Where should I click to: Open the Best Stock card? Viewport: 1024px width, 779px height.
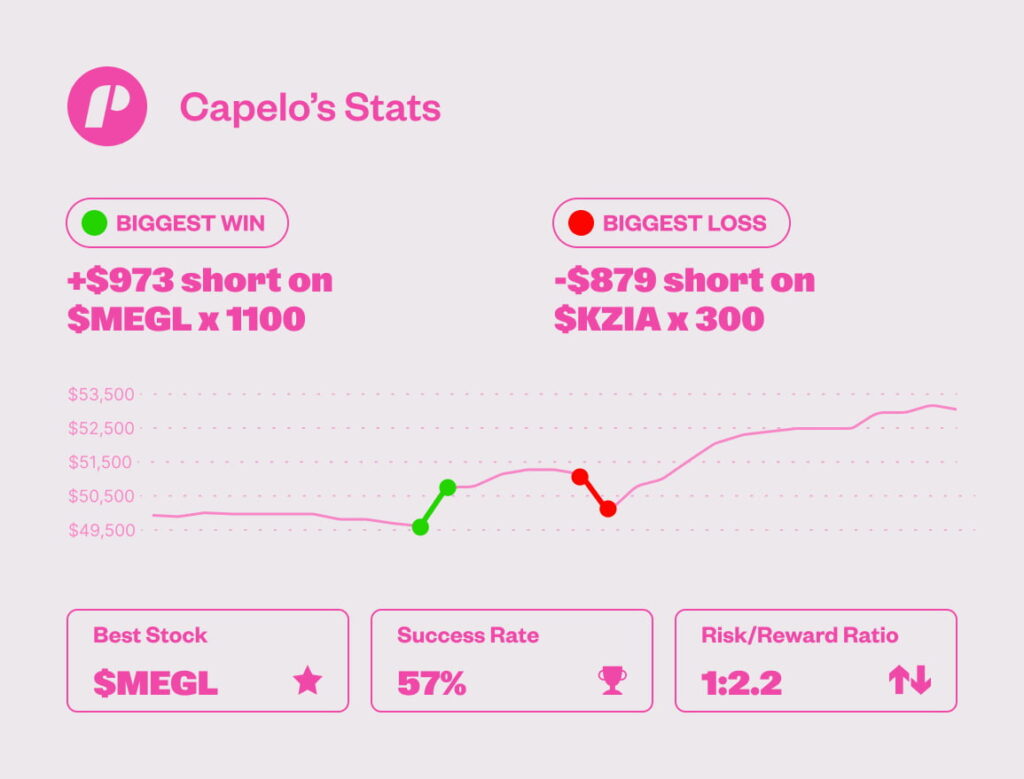pyautogui.click(x=208, y=661)
